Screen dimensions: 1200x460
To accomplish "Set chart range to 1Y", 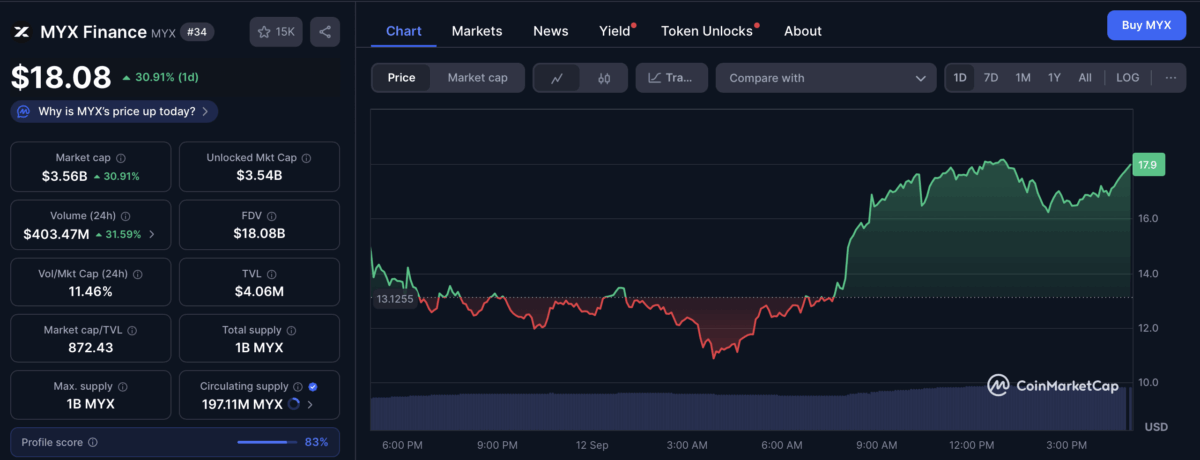I will [x=1054, y=78].
